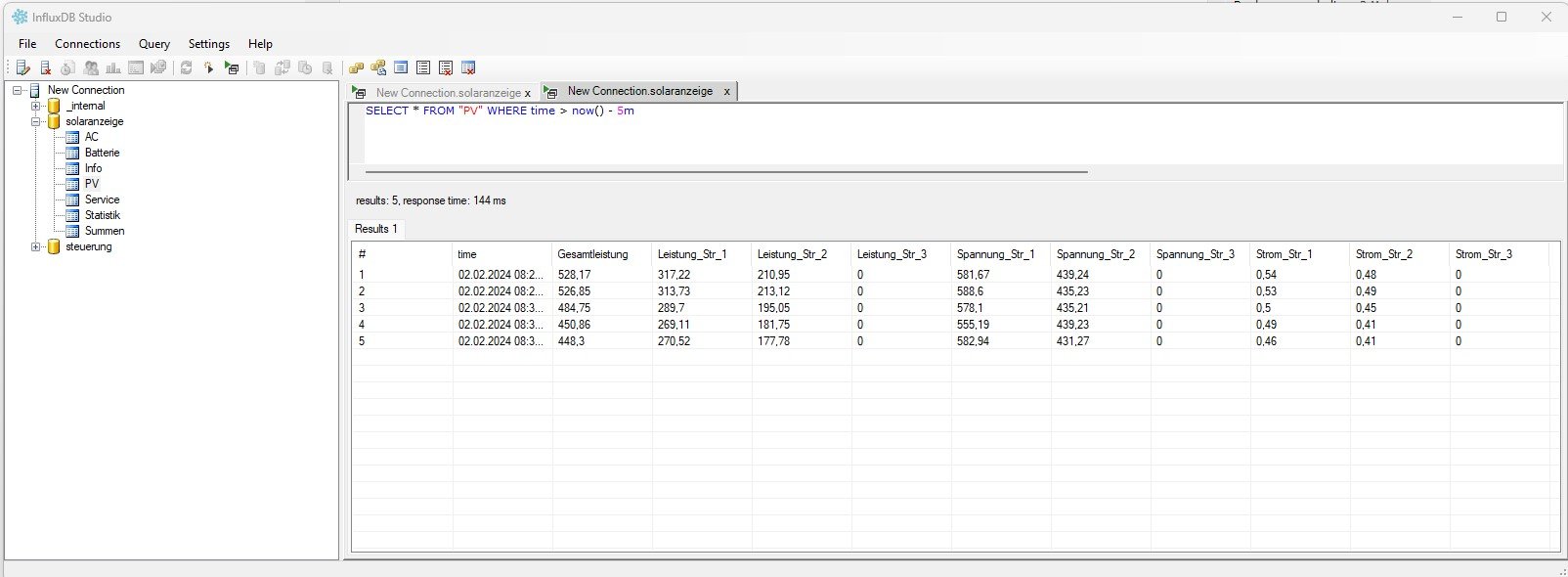Click the Gesamtleistung column header
Image resolution: width=1568 pixels, height=577 pixels.
pos(592,254)
